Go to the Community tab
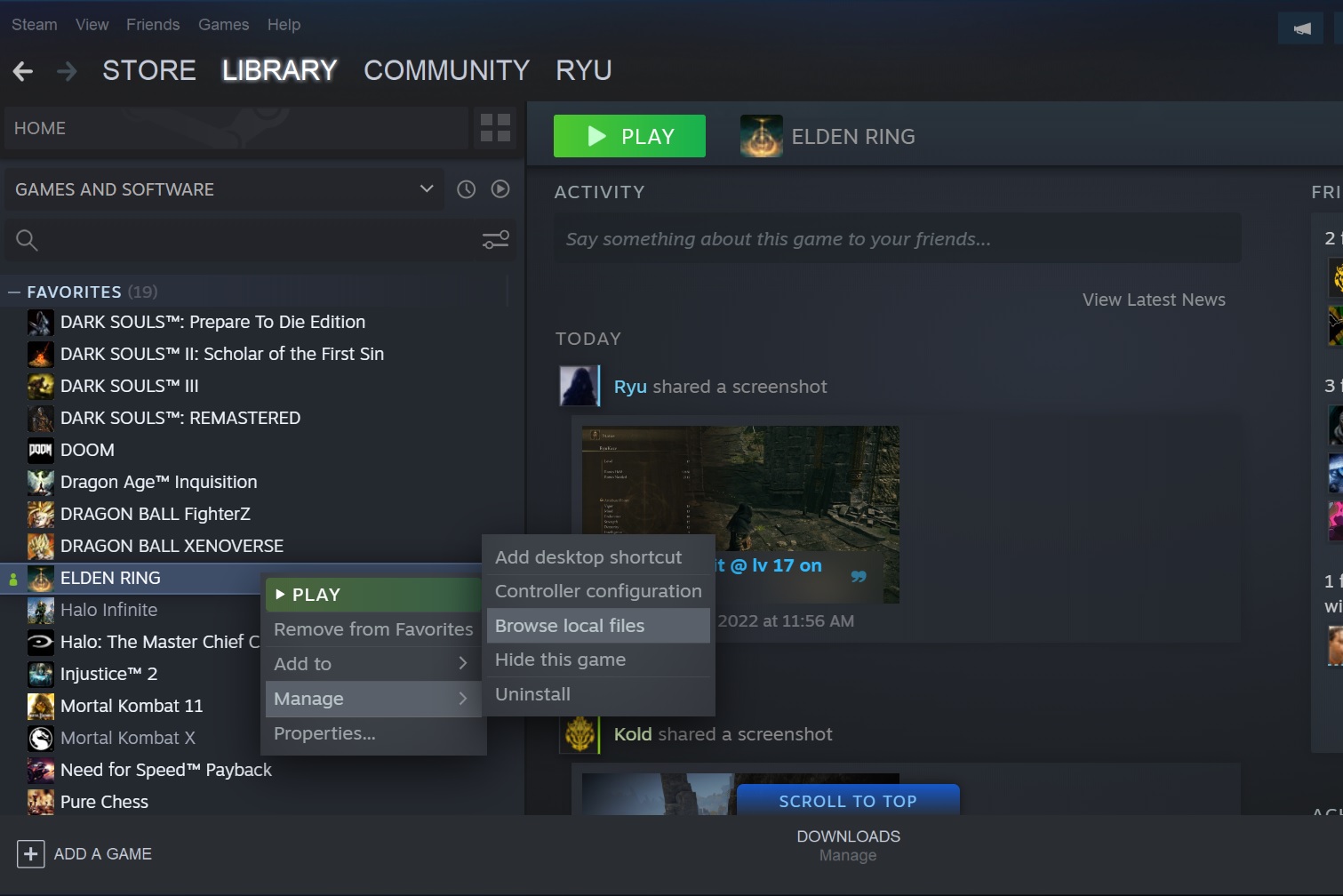Screen dimensions: 1343x896 pyautogui.click(x=446, y=70)
